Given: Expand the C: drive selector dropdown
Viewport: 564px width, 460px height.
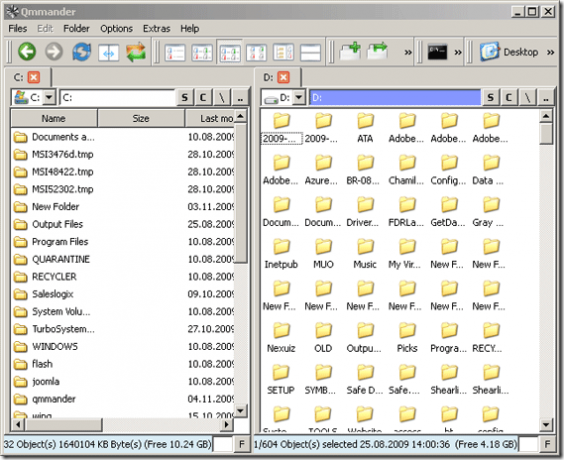Looking at the screenshot, I should [x=49, y=97].
